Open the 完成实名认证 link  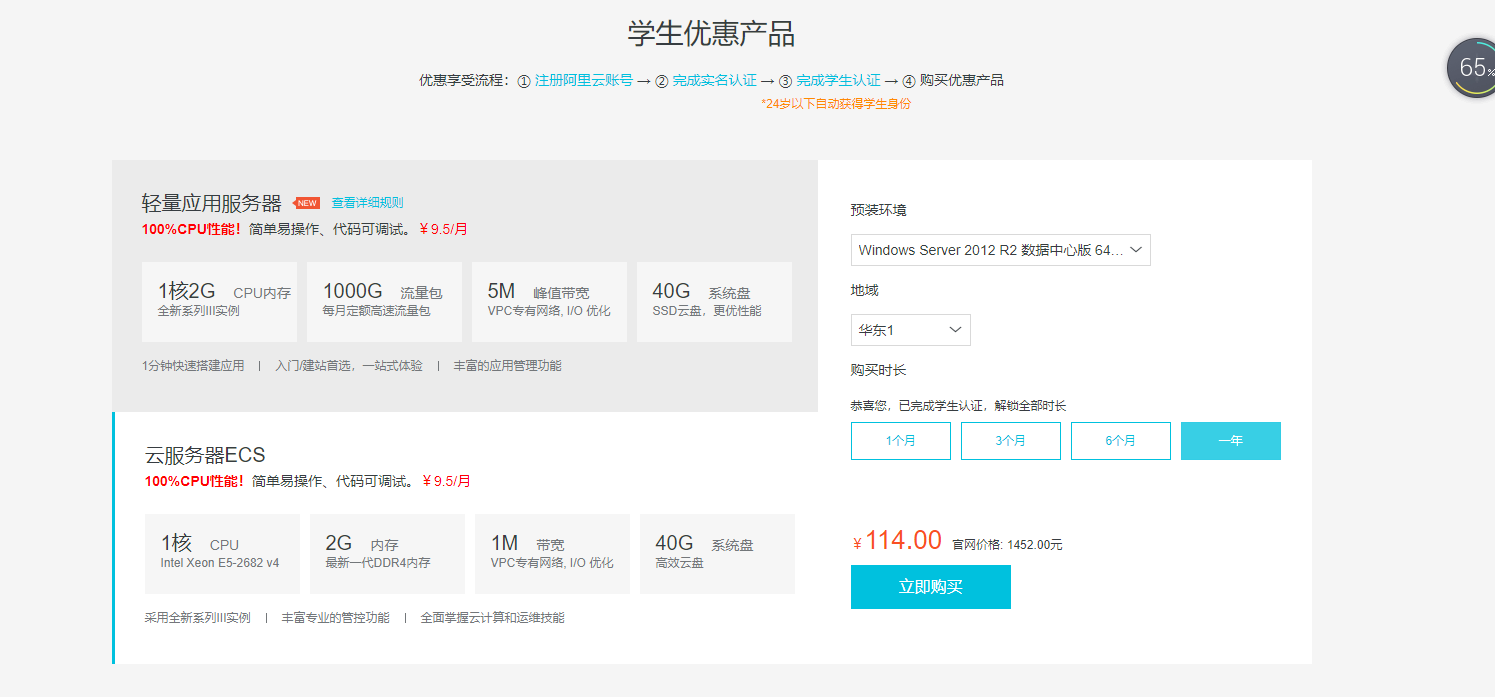(714, 80)
